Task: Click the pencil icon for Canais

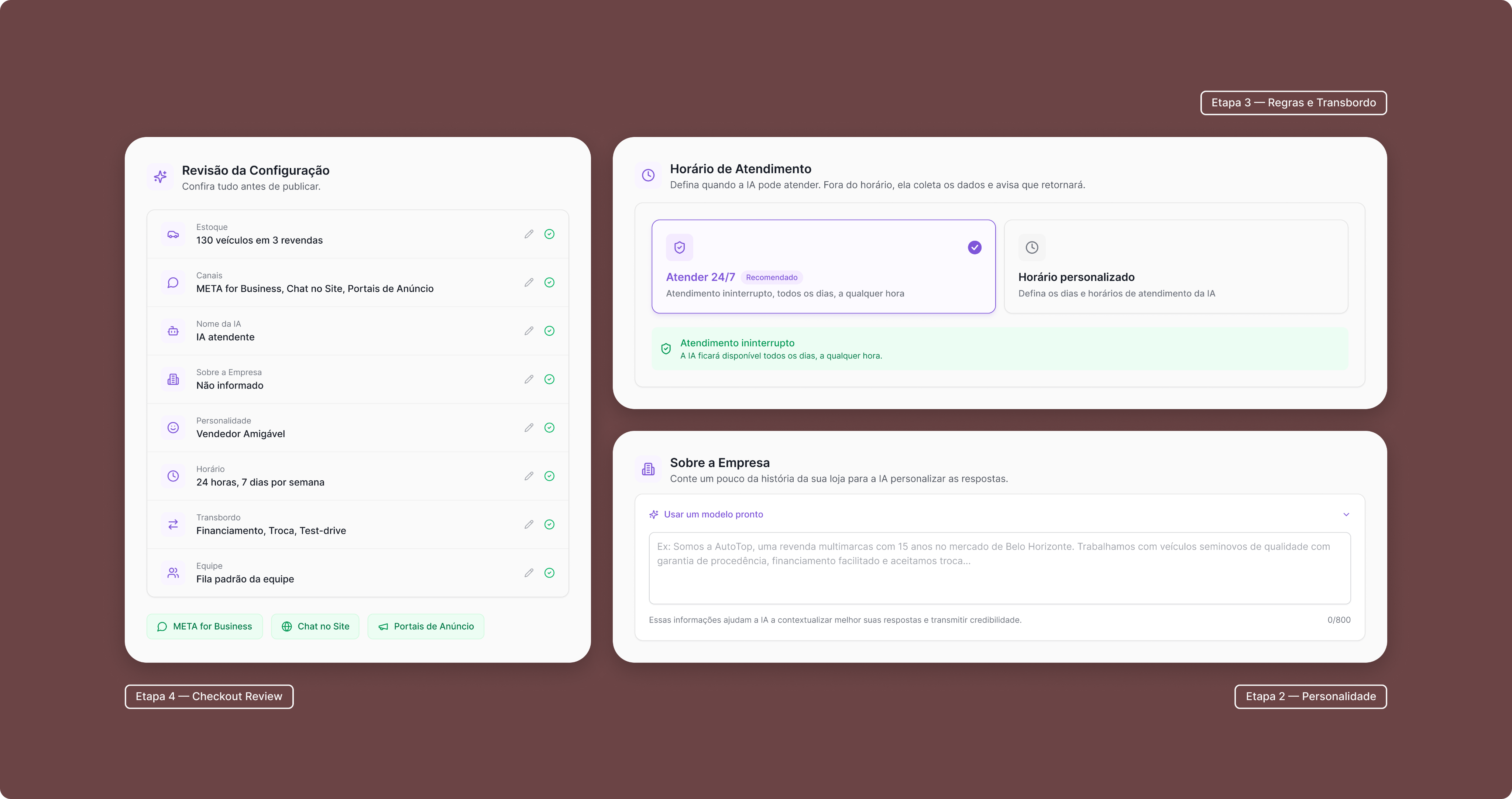Action: pos(529,282)
